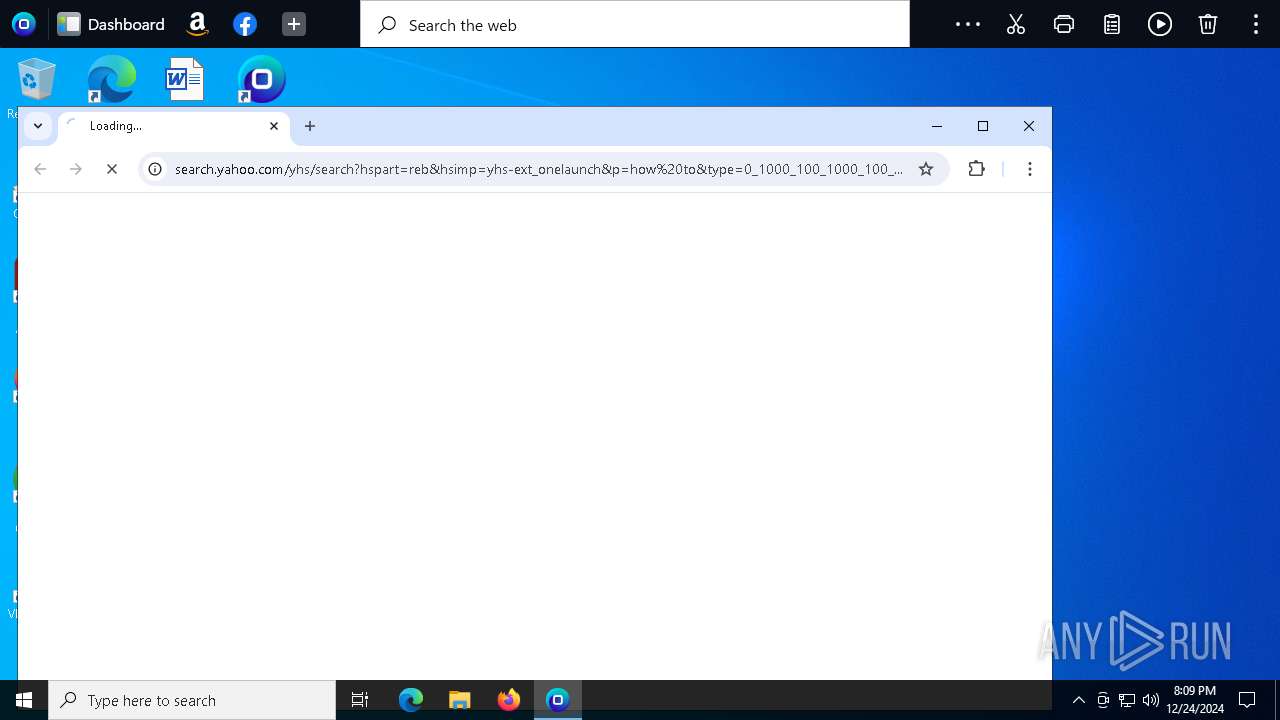The height and width of the screenshot is (720, 1280).
Task: Open Task View on taskbar
Action: click(x=360, y=700)
